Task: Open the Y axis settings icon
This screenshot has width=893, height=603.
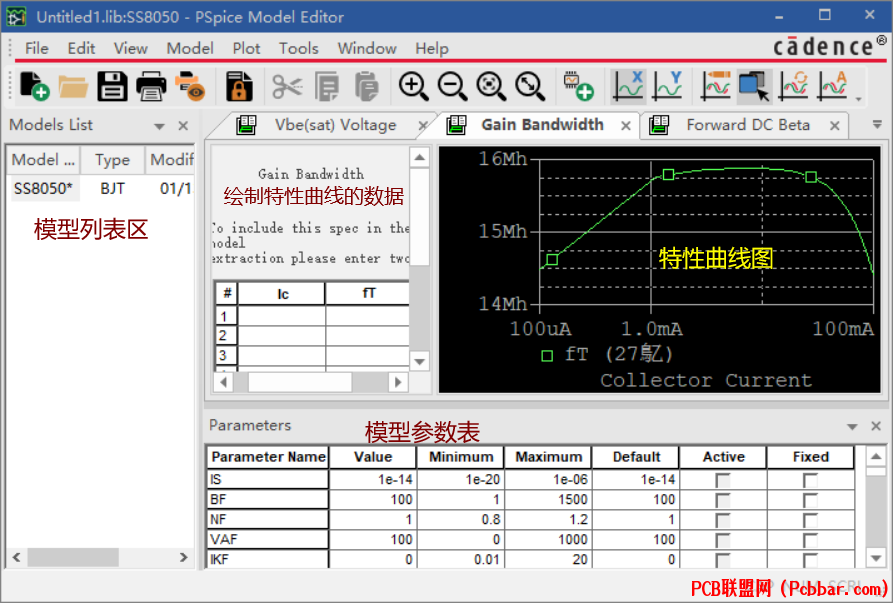Action: click(x=667, y=87)
